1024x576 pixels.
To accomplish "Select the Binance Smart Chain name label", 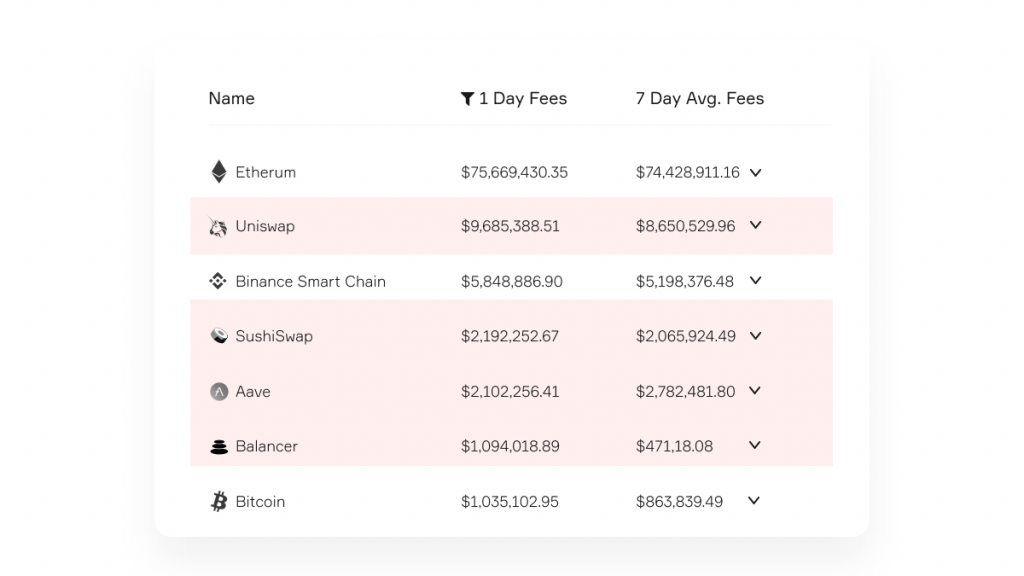I will (x=311, y=281).
